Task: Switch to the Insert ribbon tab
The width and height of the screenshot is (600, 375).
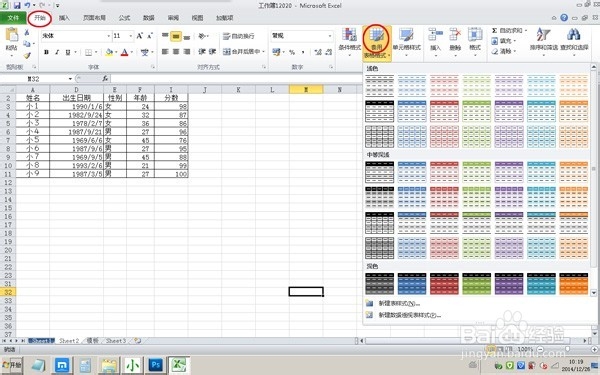Action: coord(64,18)
